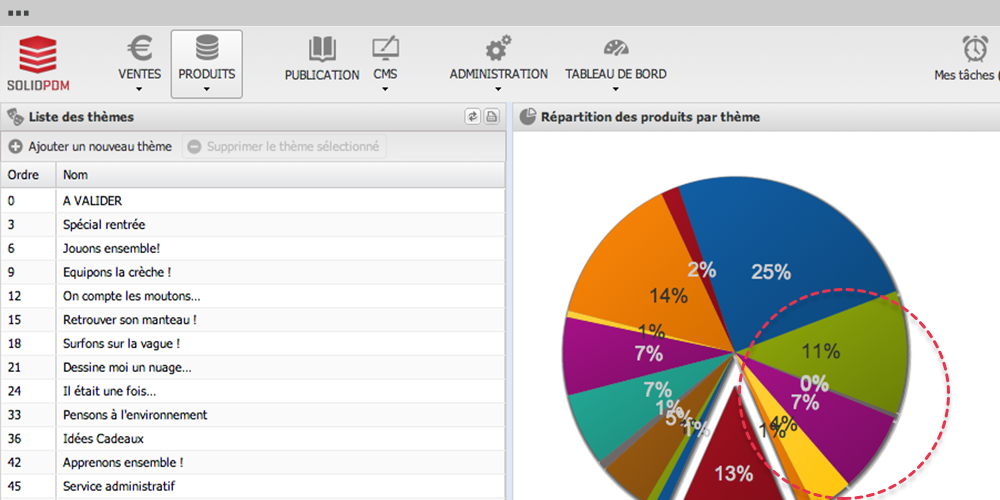The image size is (1000, 500).
Task: Select the Produits database icon
Action: 207,48
